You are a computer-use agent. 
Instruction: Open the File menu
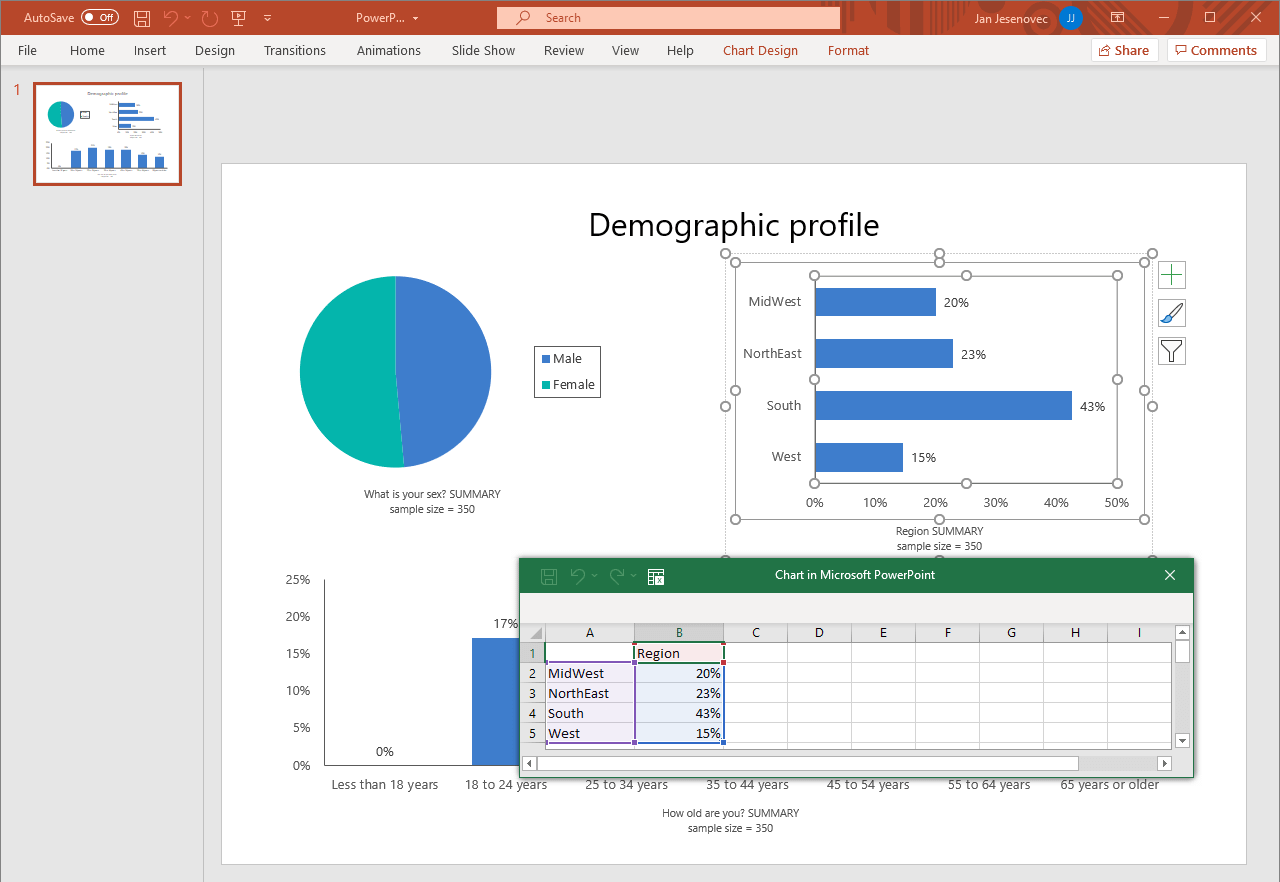tap(27, 50)
